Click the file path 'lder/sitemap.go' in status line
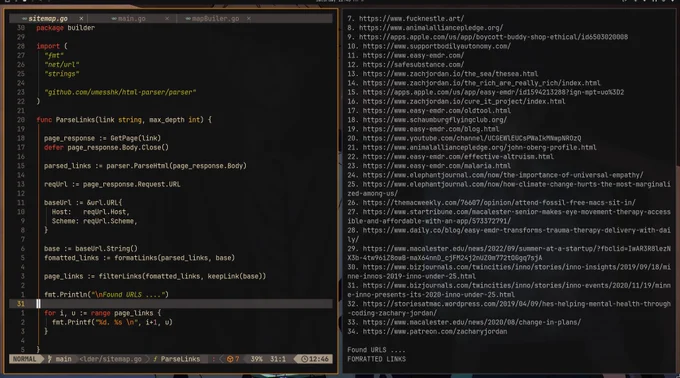Screen dimensions: 680x378 coord(111,359)
